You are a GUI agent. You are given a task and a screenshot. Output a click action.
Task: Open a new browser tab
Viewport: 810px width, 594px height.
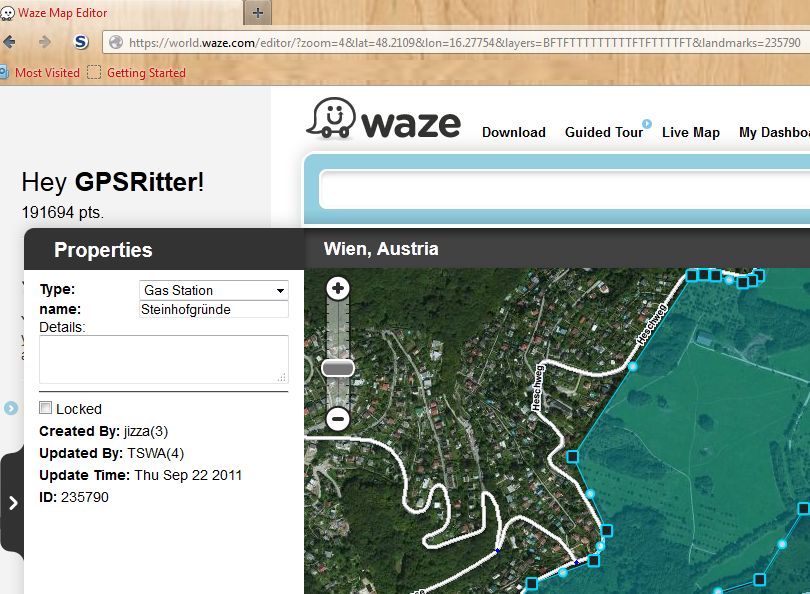tap(258, 13)
